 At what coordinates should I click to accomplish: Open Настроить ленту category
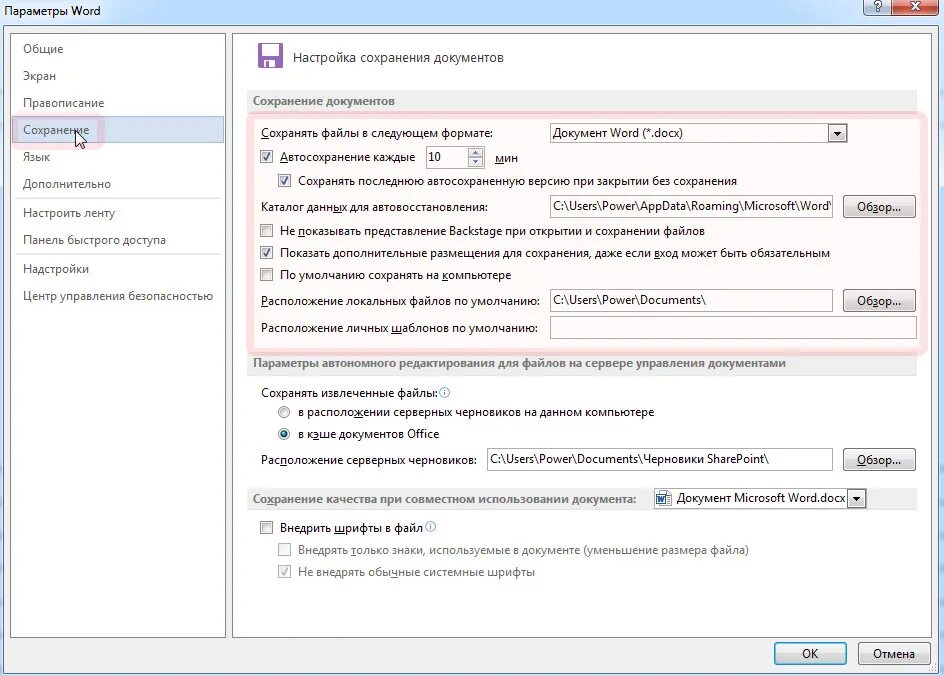pyautogui.click(x=117, y=212)
